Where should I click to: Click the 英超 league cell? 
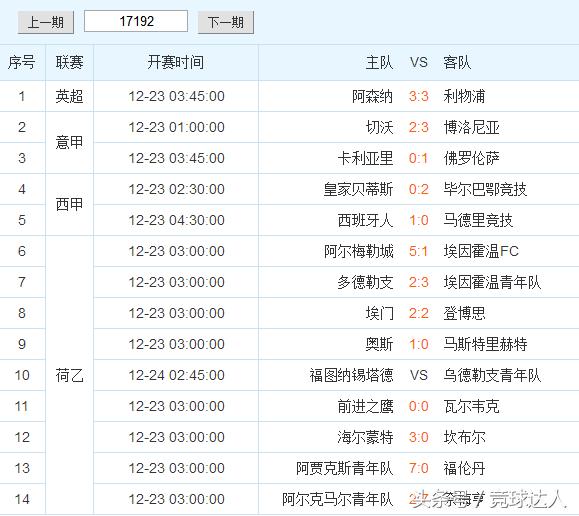pyautogui.click(x=69, y=96)
